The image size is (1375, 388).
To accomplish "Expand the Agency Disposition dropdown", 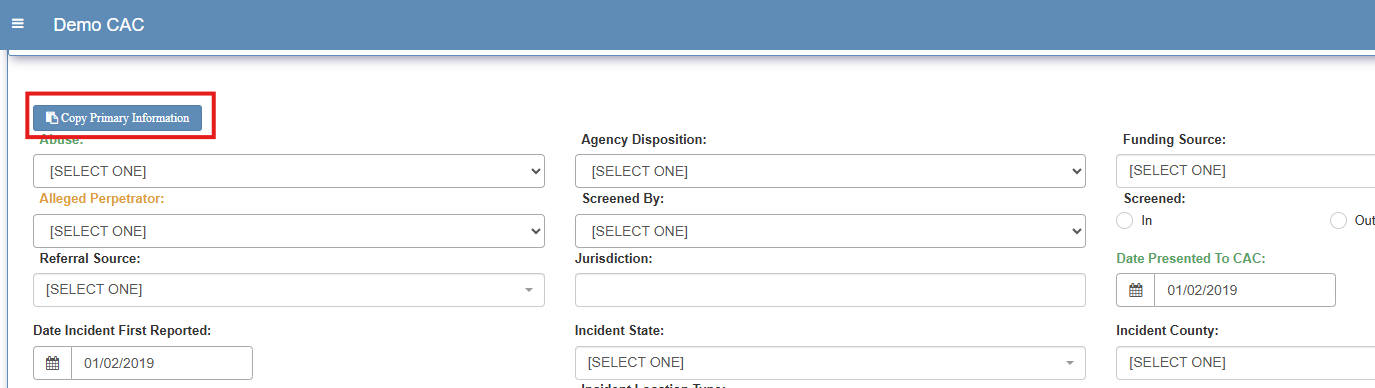I will point(830,171).
